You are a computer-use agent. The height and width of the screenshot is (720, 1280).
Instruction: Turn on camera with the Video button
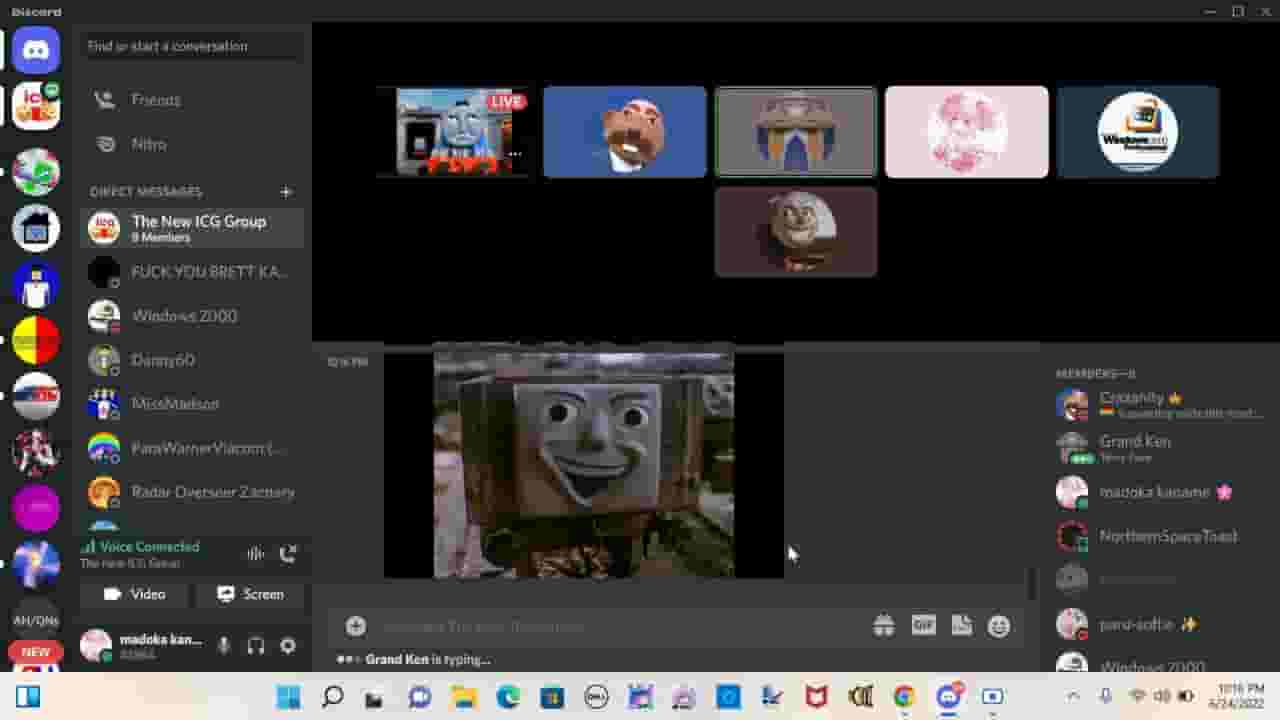135,594
